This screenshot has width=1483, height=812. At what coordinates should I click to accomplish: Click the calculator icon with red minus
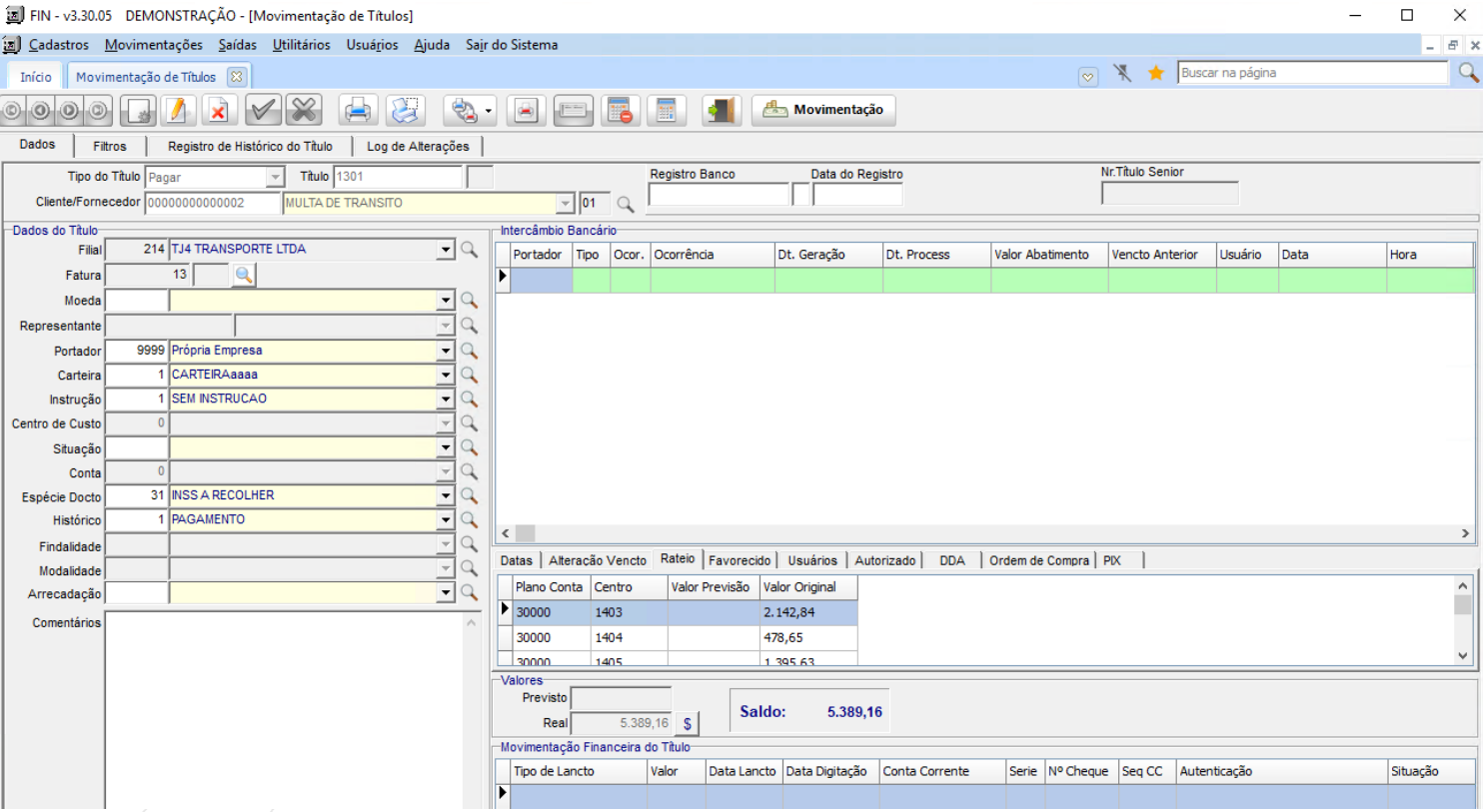coord(620,111)
